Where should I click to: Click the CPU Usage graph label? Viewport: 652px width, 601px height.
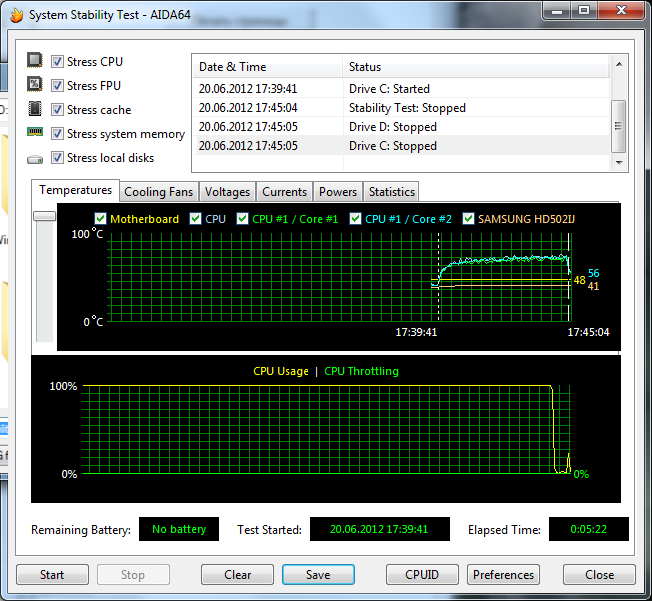point(281,371)
